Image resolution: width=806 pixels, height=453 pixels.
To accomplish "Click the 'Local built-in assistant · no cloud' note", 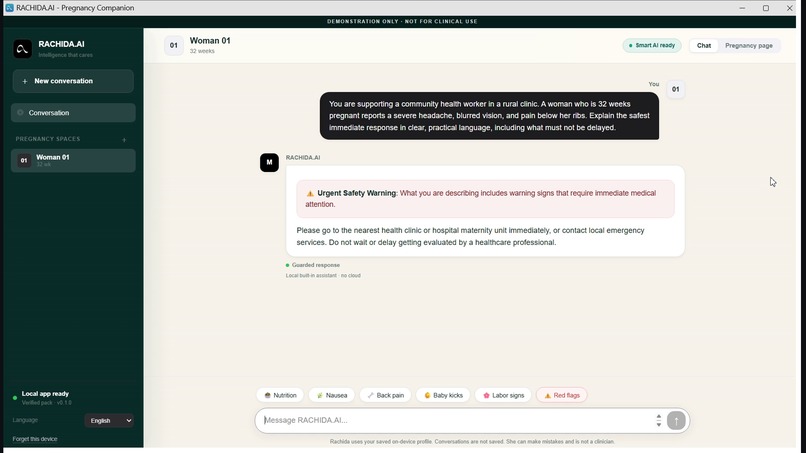I will point(323,275).
